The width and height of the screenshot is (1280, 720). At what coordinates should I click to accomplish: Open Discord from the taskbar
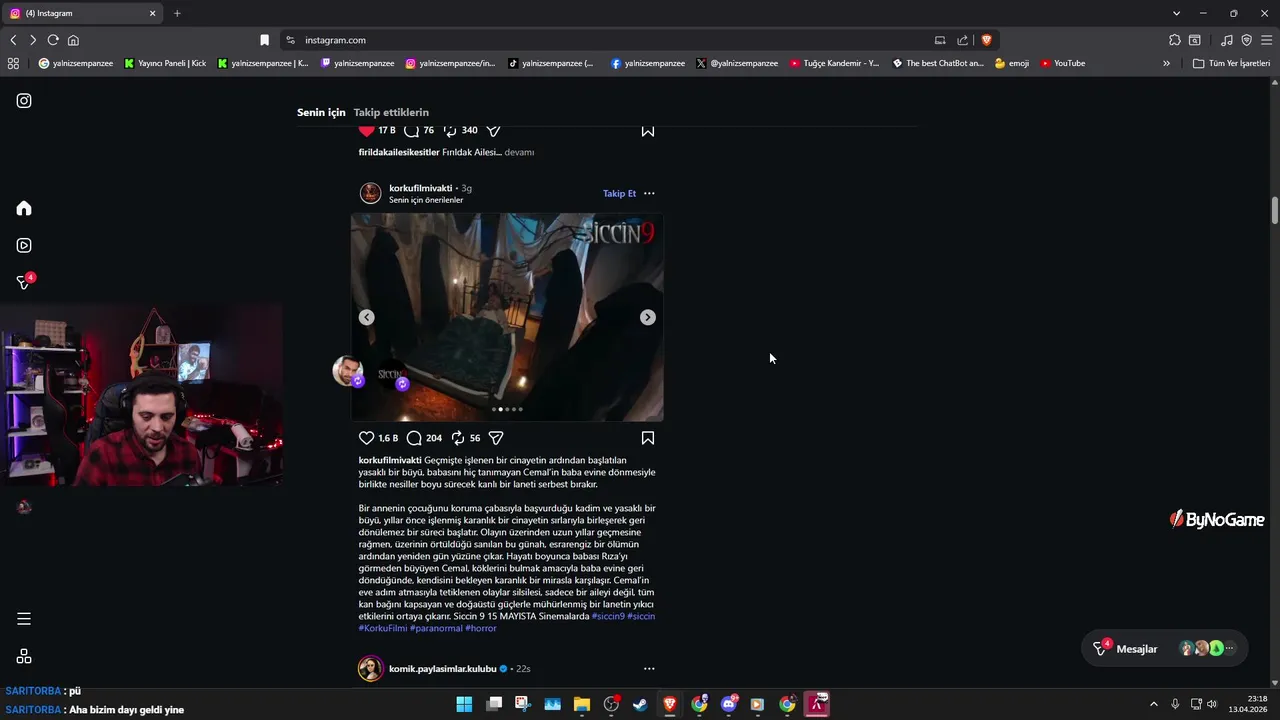point(729,704)
